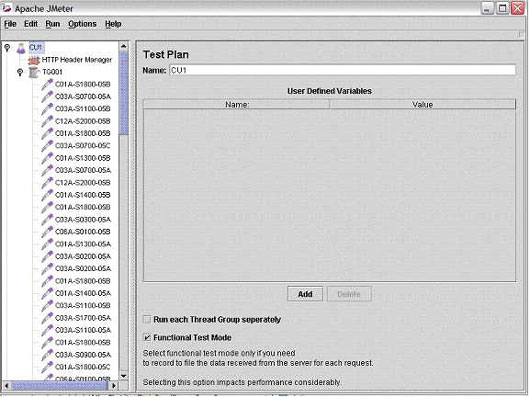Click the tree scrollbar down arrow
The image size is (530, 397).
tap(124, 376)
